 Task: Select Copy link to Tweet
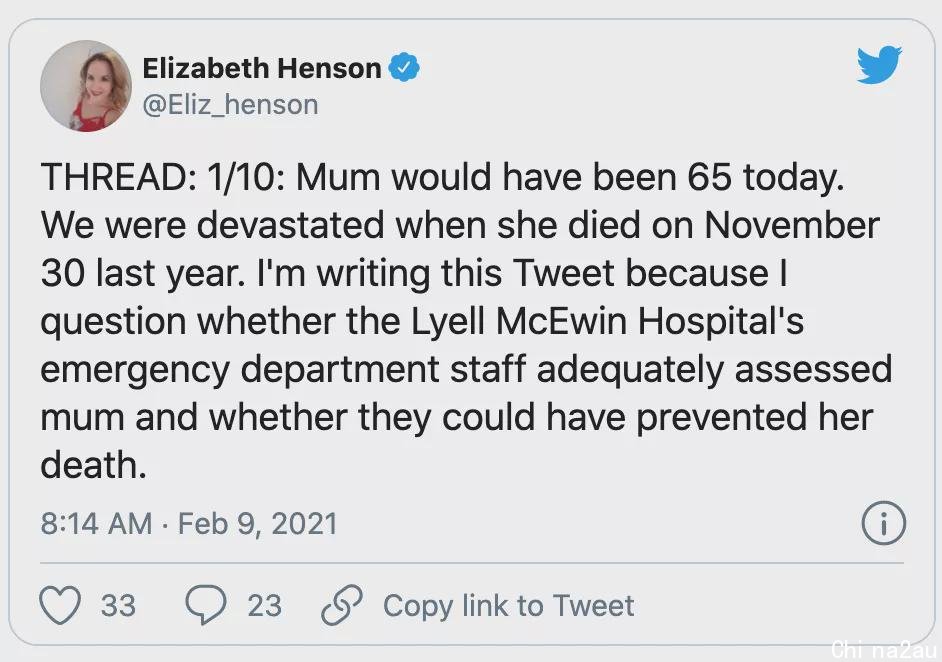click(509, 606)
